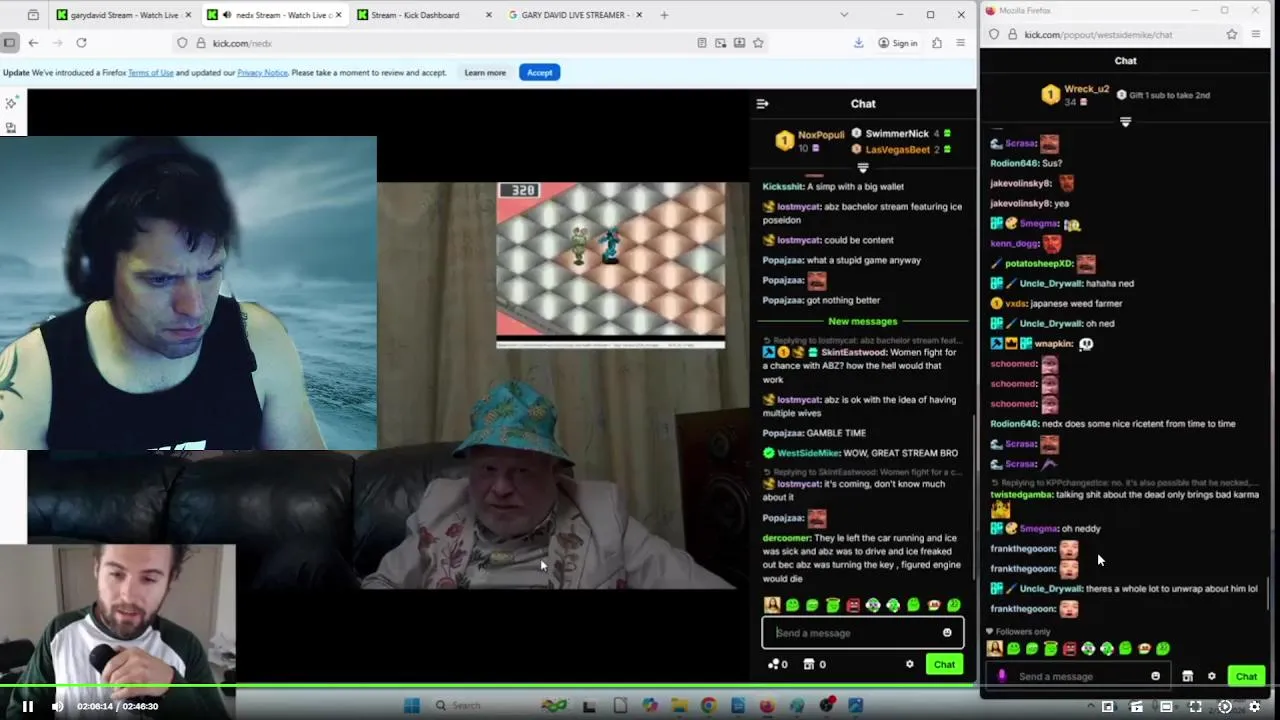Mute the video player volume
The image size is (1280, 720).
click(57, 706)
